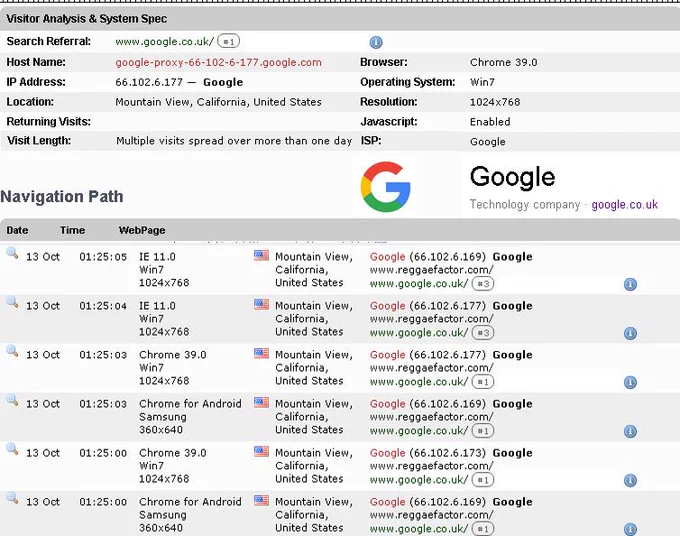Click info icon in the 01:25:05 row
Viewport: 680px width, 536px height.
(x=630, y=284)
